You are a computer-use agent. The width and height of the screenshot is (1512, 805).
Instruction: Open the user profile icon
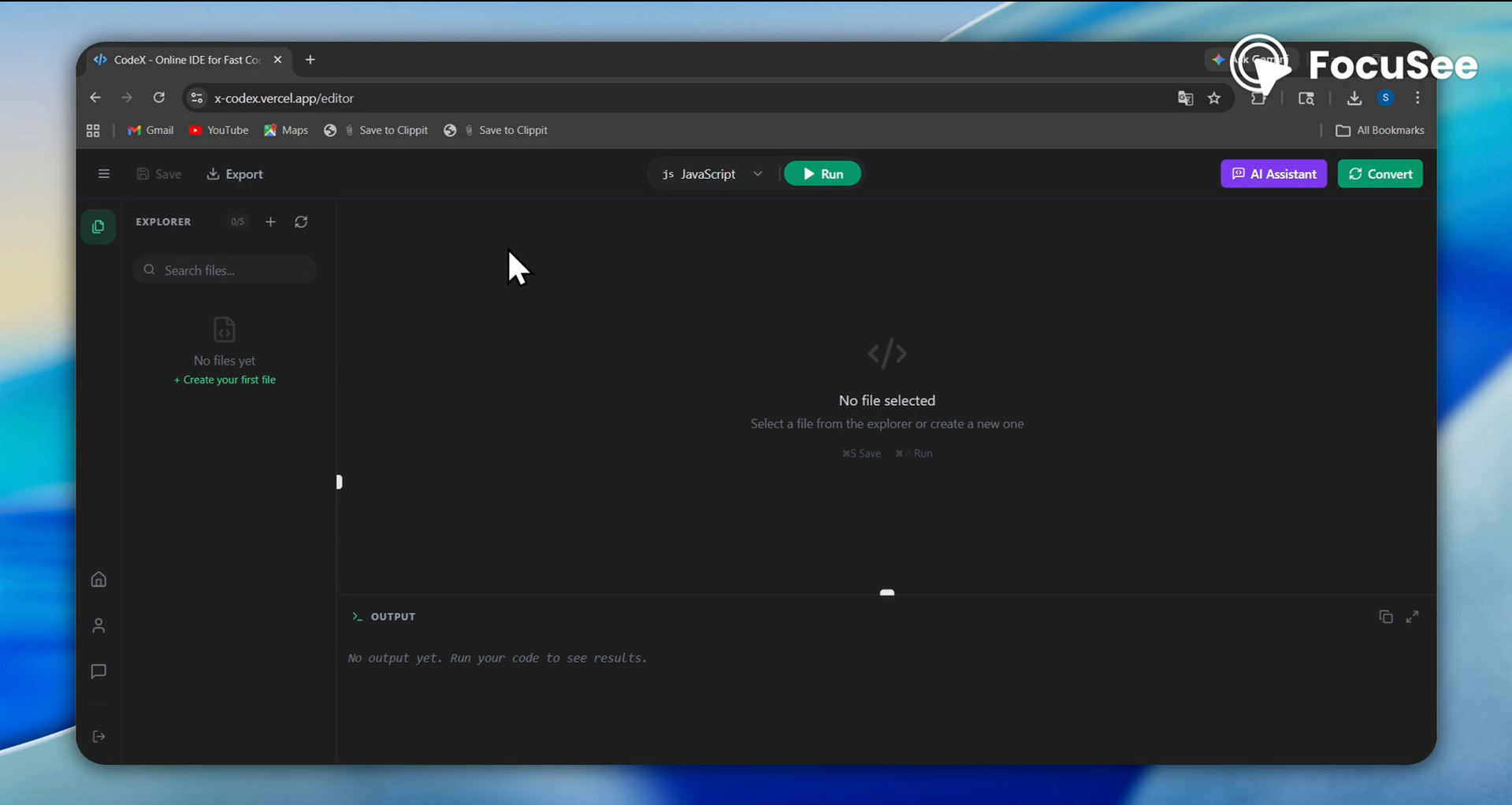[x=98, y=626]
